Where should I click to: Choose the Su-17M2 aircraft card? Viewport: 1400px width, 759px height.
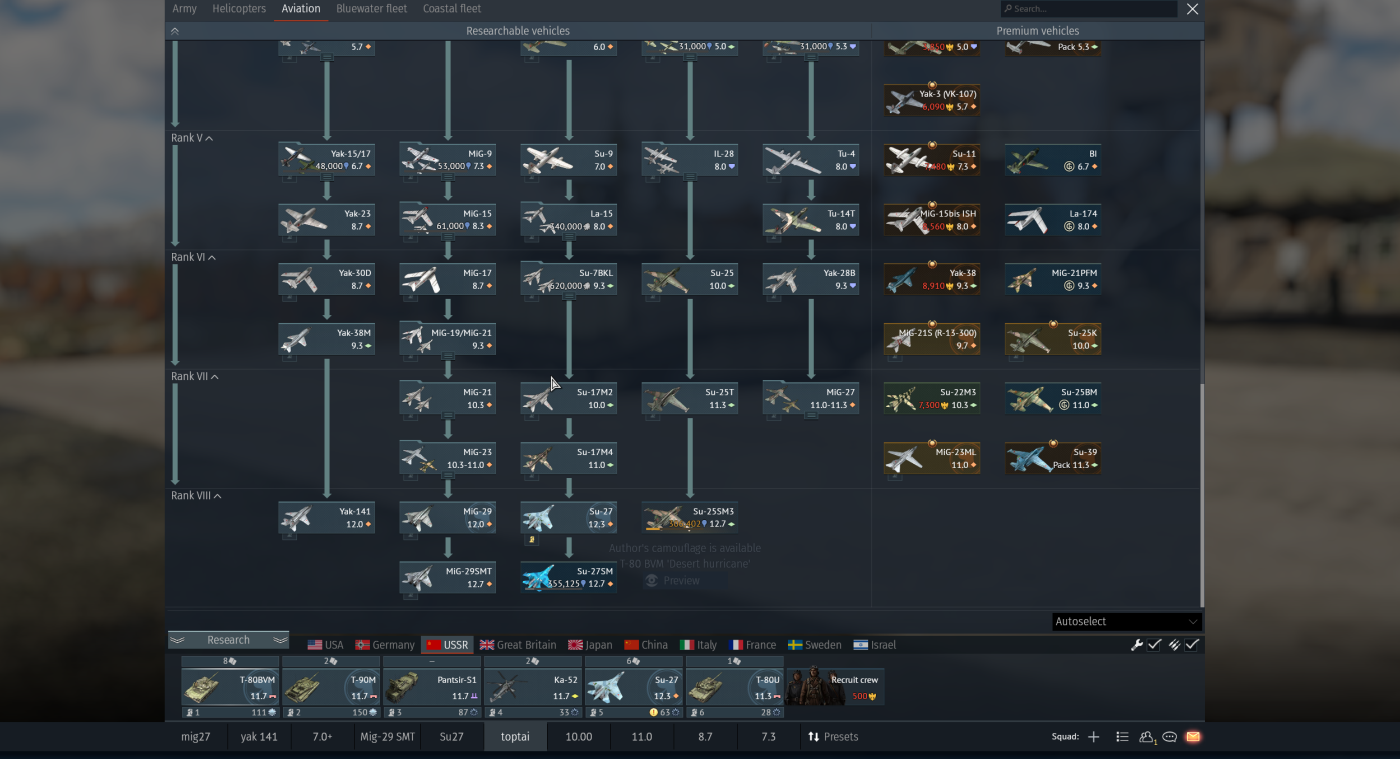click(x=569, y=398)
